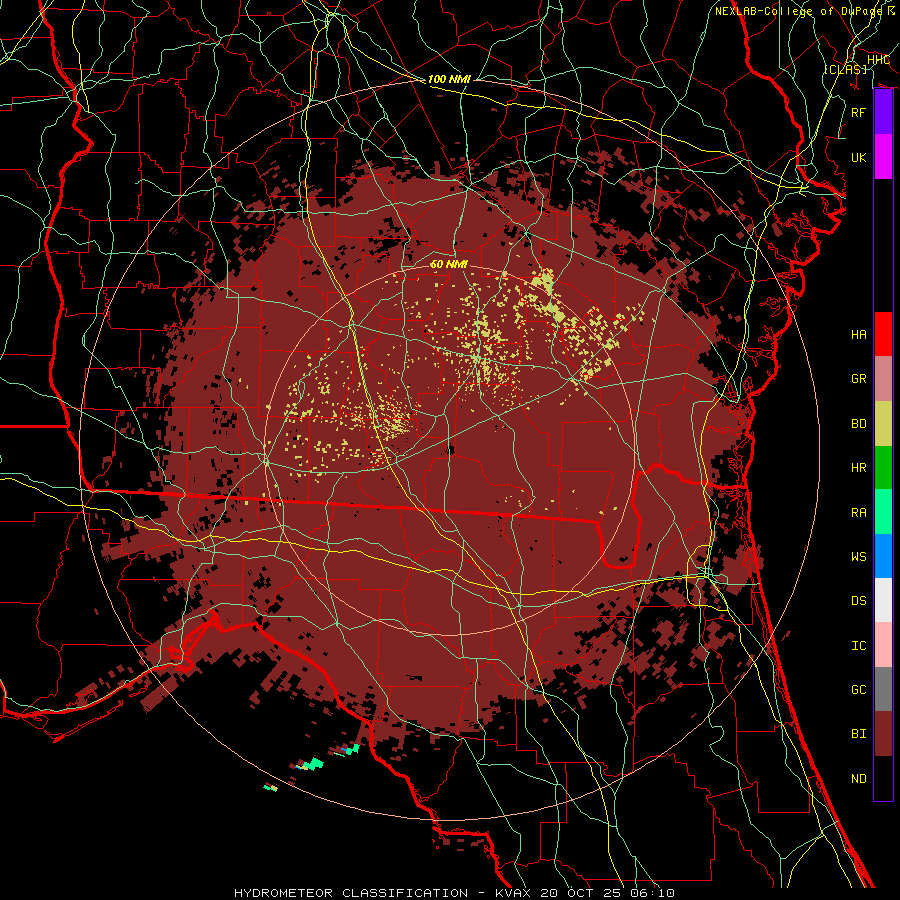Image resolution: width=900 pixels, height=900 pixels.
Task: Click the HR green legend swatch
Action: 883,468
